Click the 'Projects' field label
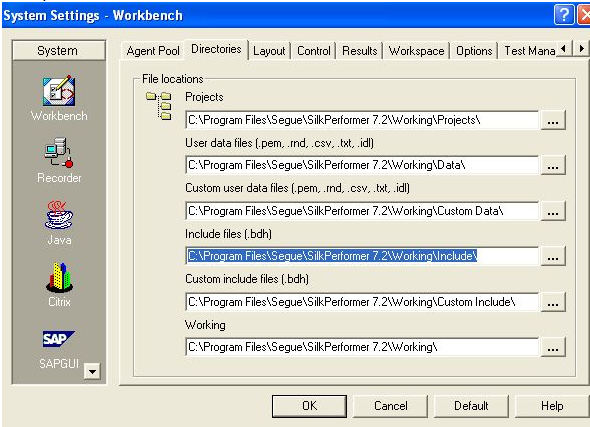The width and height of the screenshot is (590, 427). click(x=204, y=97)
